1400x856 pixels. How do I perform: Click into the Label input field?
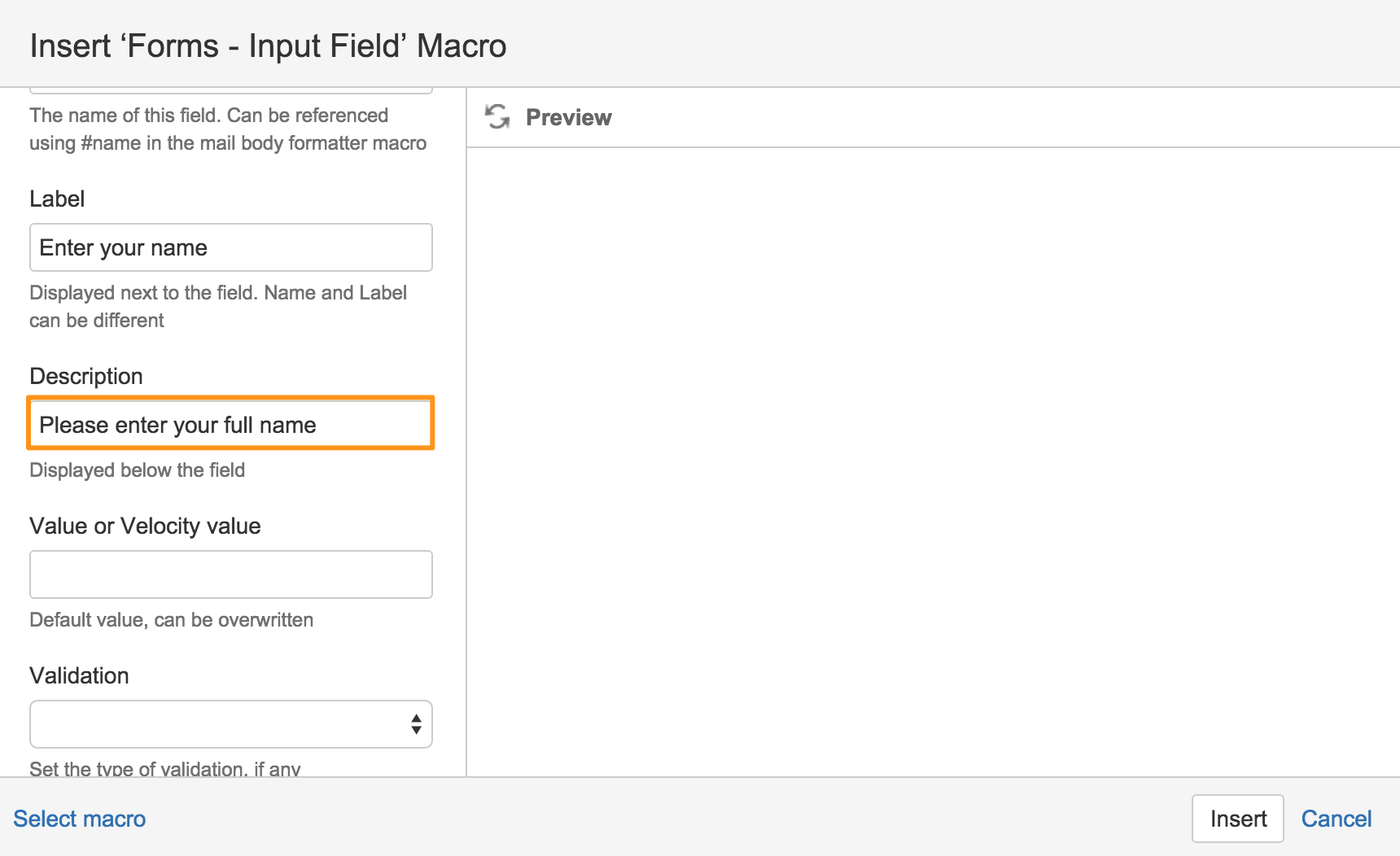(231, 247)
